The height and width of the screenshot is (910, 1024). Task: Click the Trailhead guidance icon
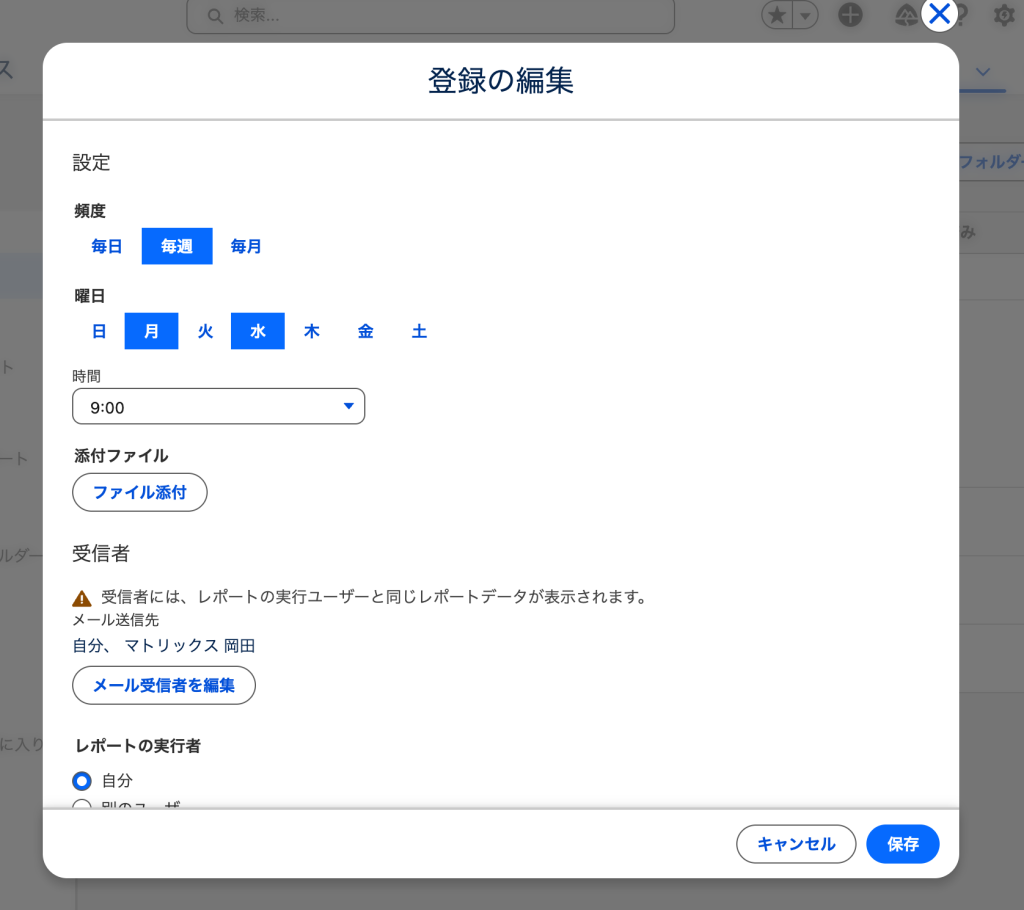[906, 15]
